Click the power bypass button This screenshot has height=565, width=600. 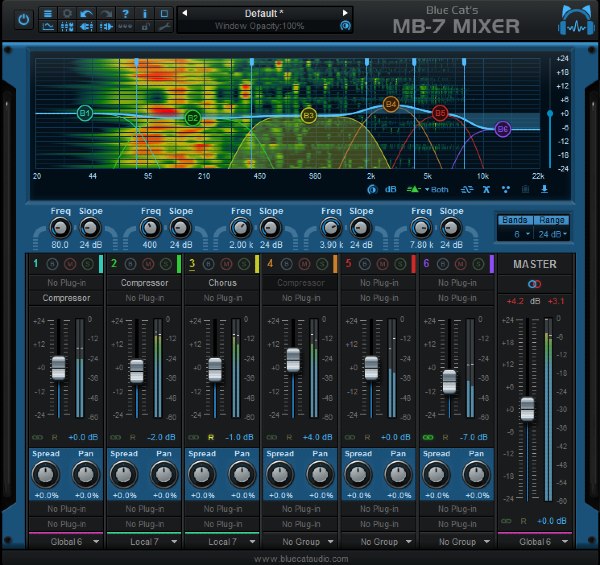21,20
